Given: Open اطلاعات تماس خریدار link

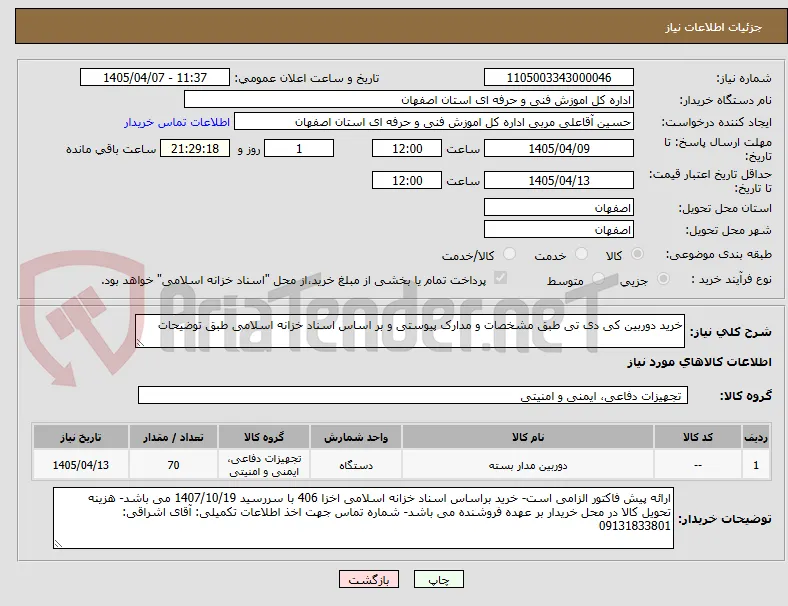Looking at the screenshot, I should pyautogui.click(x=177, y=122).
